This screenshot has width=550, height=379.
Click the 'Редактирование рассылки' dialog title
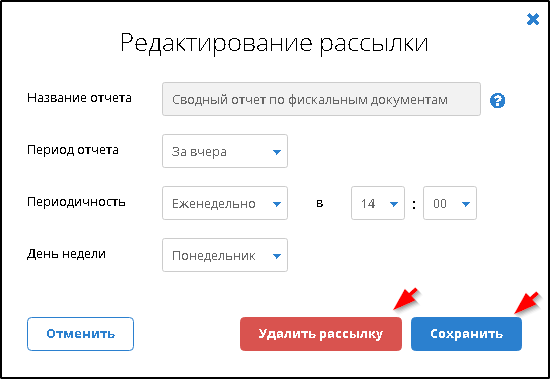tap(274, 44)
